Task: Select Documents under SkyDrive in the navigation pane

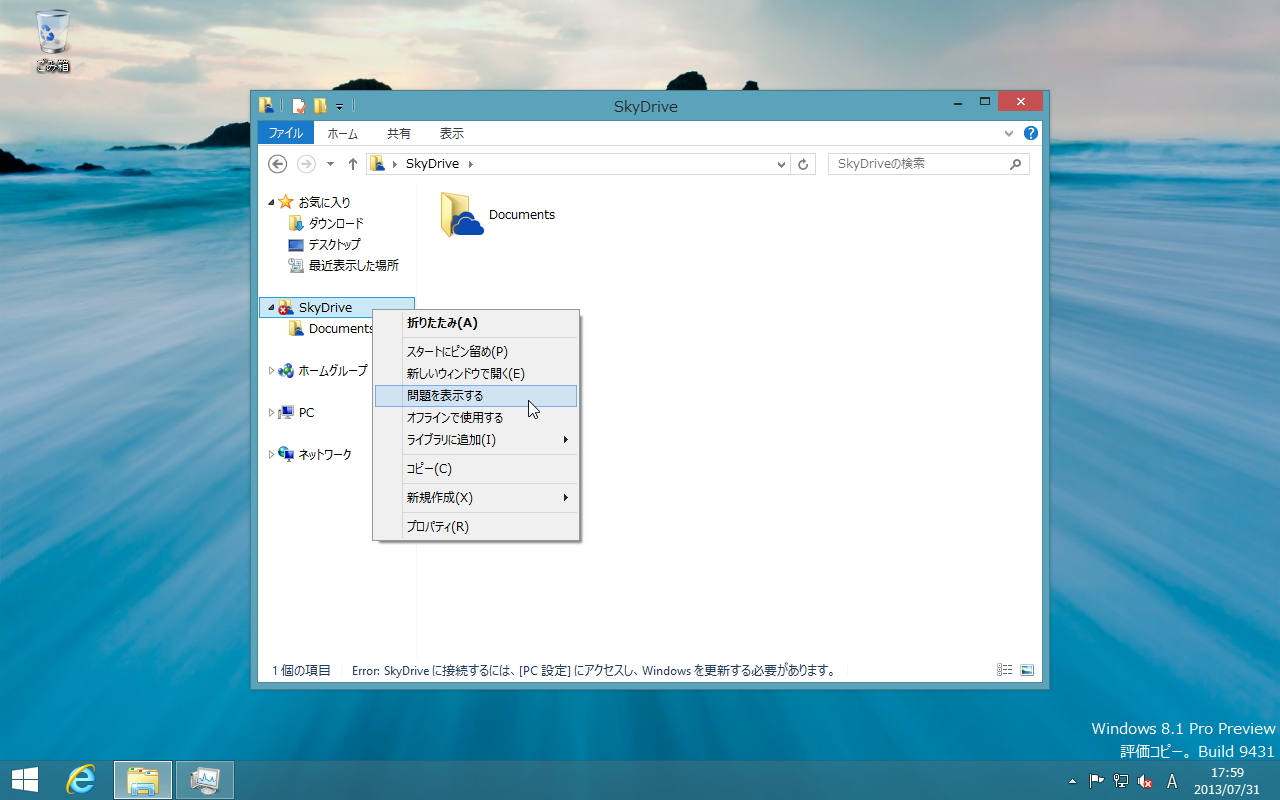Action: [341, 328]
